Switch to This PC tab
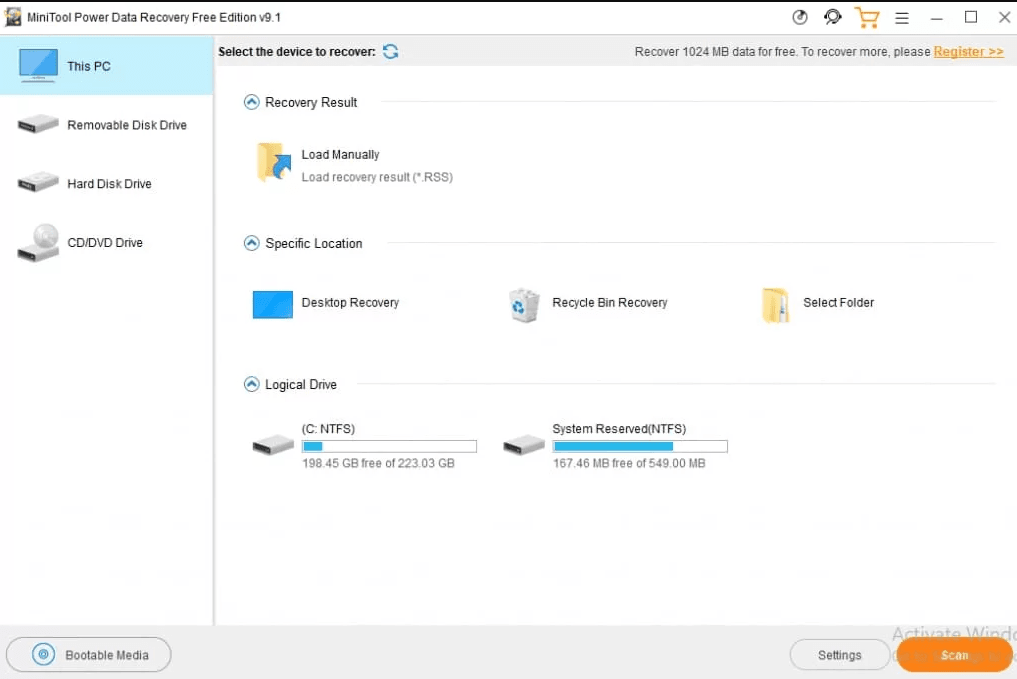 click(x=106, y=66)
